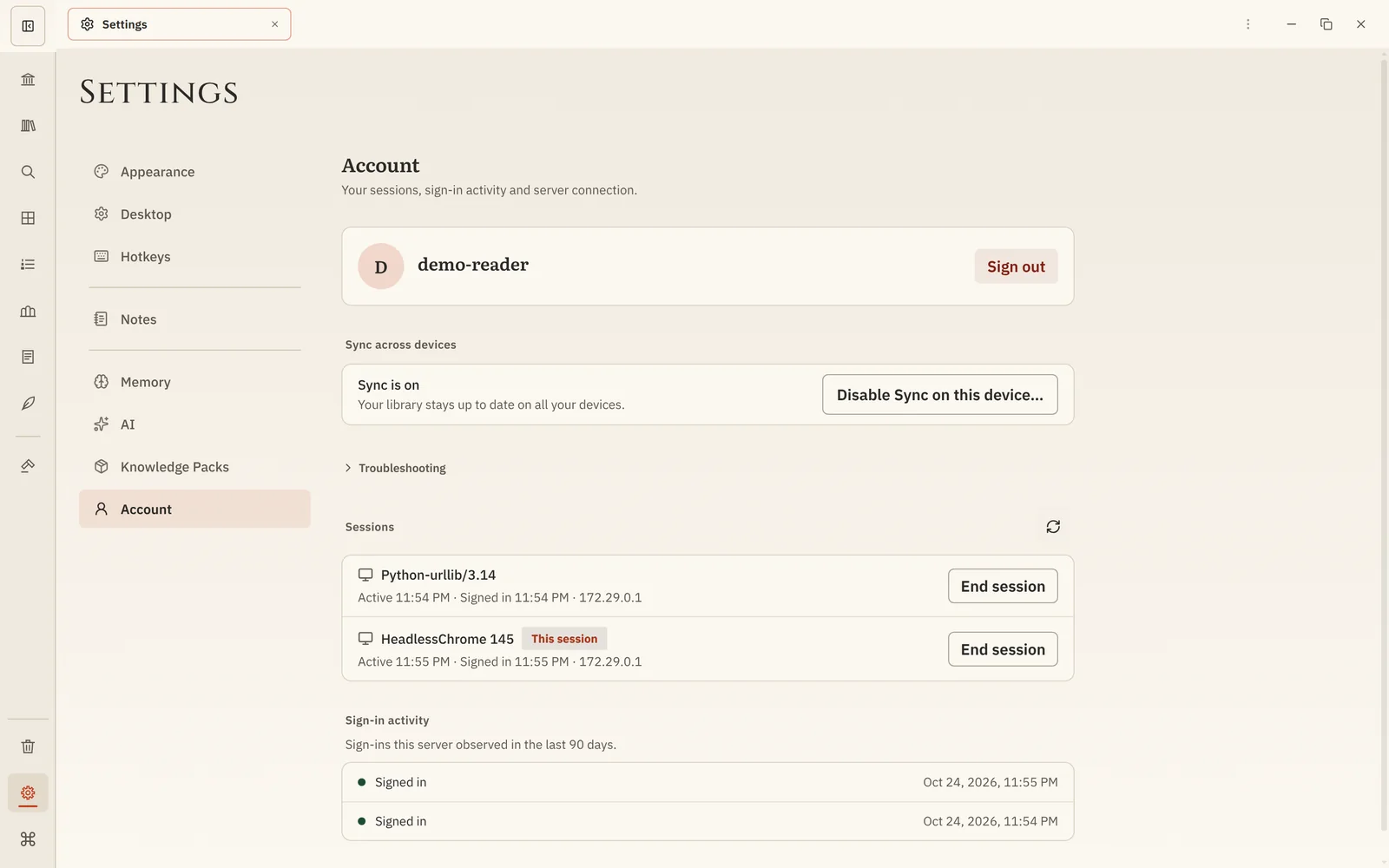This screenshot has width=1389, height=868.
Task: Go to Notes settings
Action: pos(194,319)
